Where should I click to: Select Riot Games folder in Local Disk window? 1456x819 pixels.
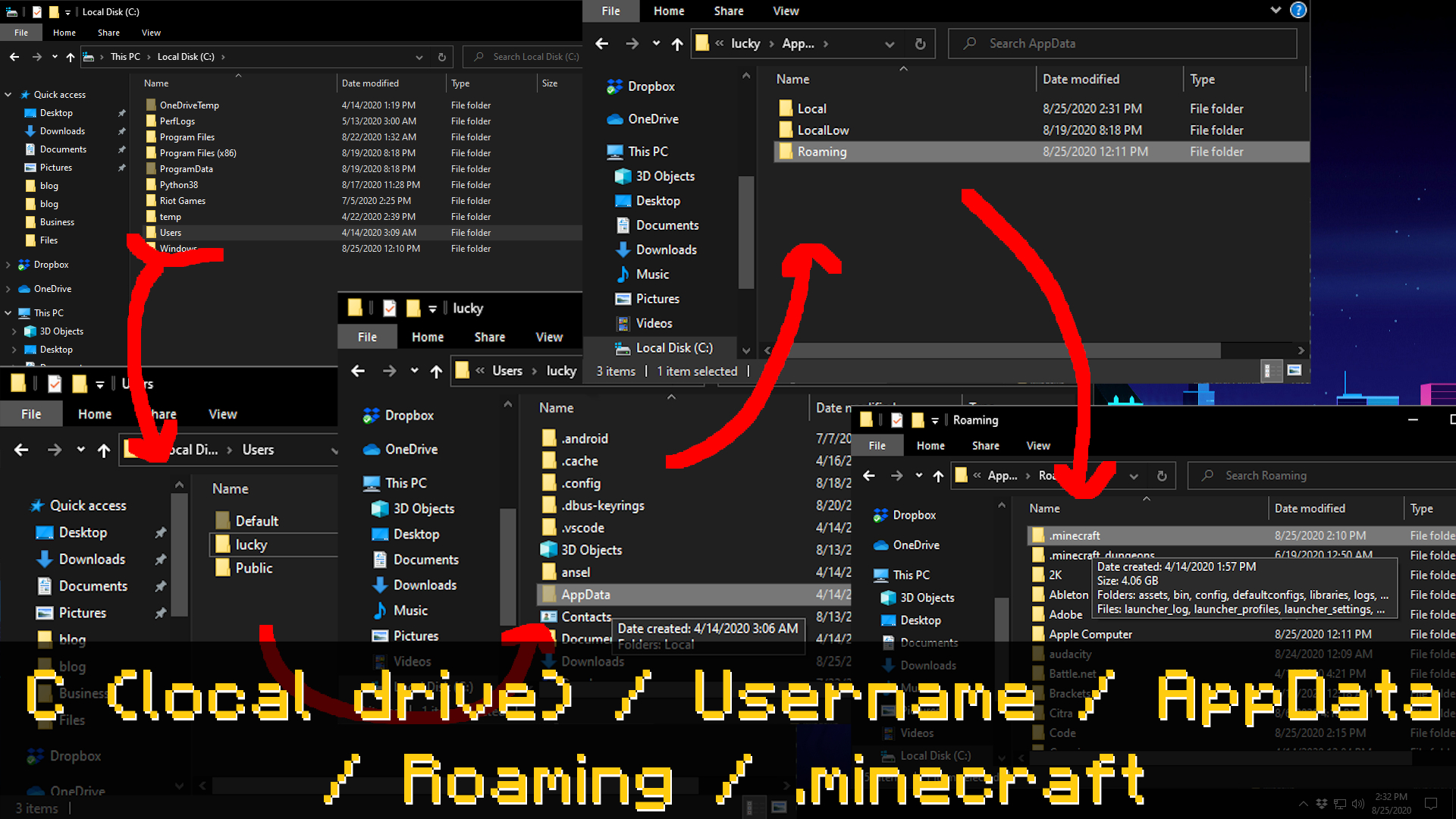tap(362, 201)
